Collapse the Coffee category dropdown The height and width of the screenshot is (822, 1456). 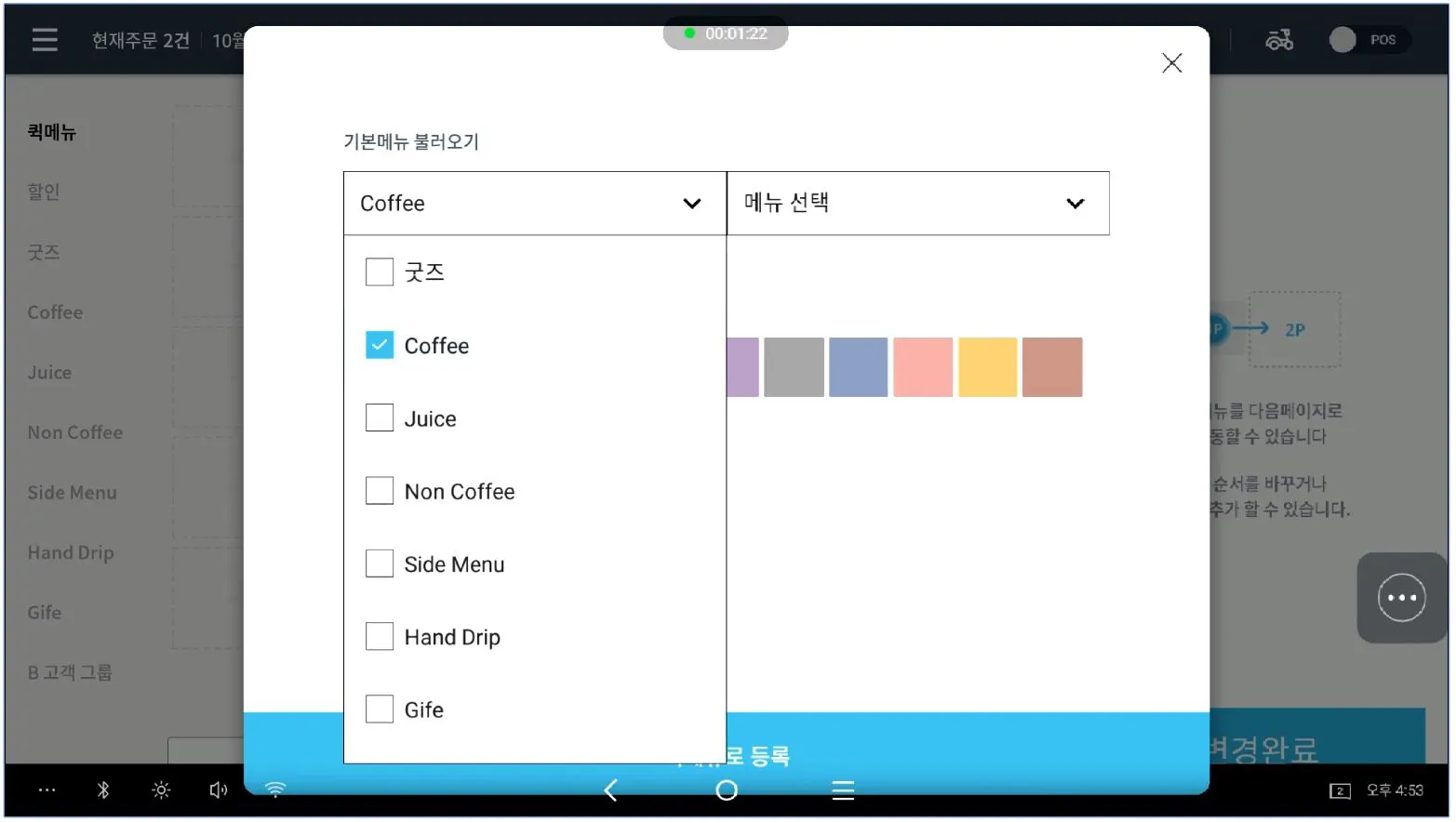pyautogui.click(x=535, y=203)
